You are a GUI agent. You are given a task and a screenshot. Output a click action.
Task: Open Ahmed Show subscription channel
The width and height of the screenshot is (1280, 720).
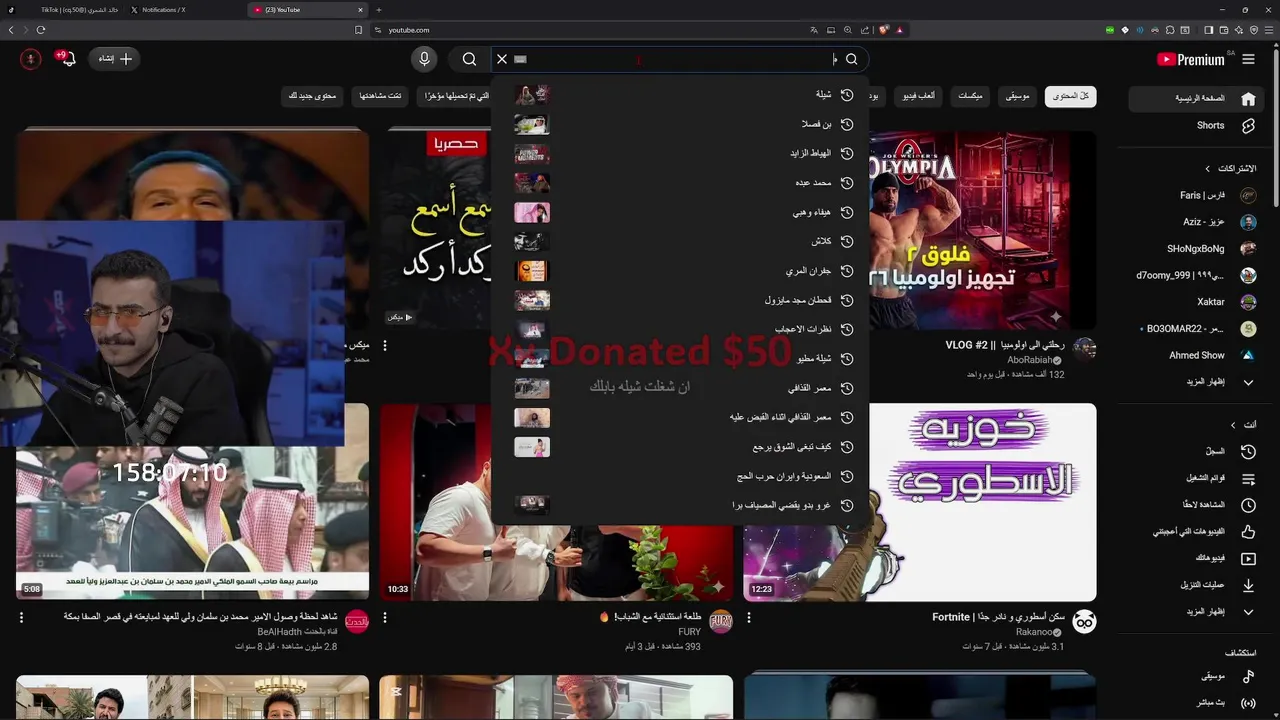tap(1194, 355)
